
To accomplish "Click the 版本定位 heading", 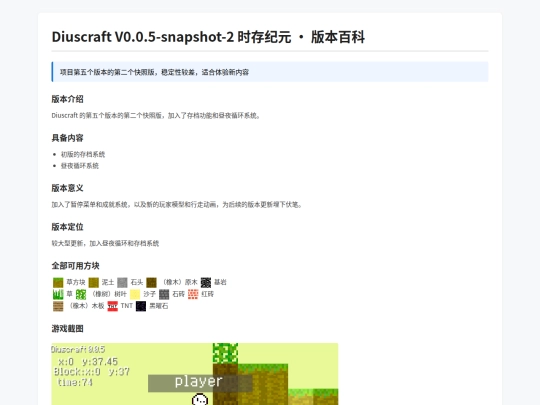I will coord(68,227).
